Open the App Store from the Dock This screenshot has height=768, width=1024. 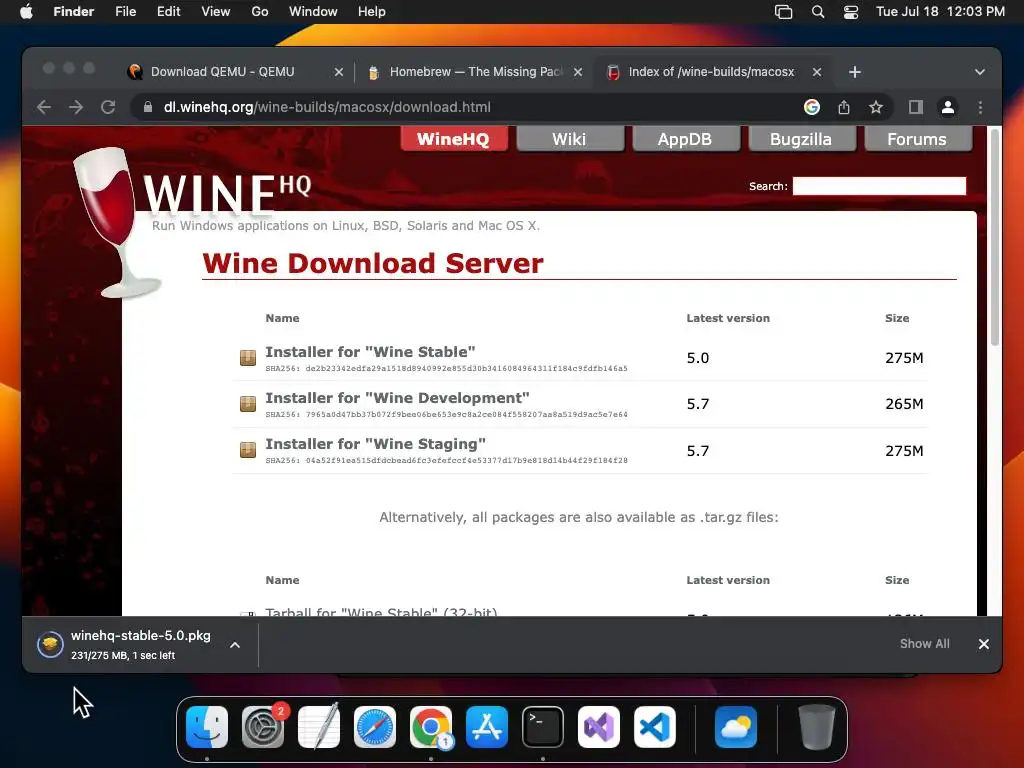pyautogui.click(x=487, y=727)
